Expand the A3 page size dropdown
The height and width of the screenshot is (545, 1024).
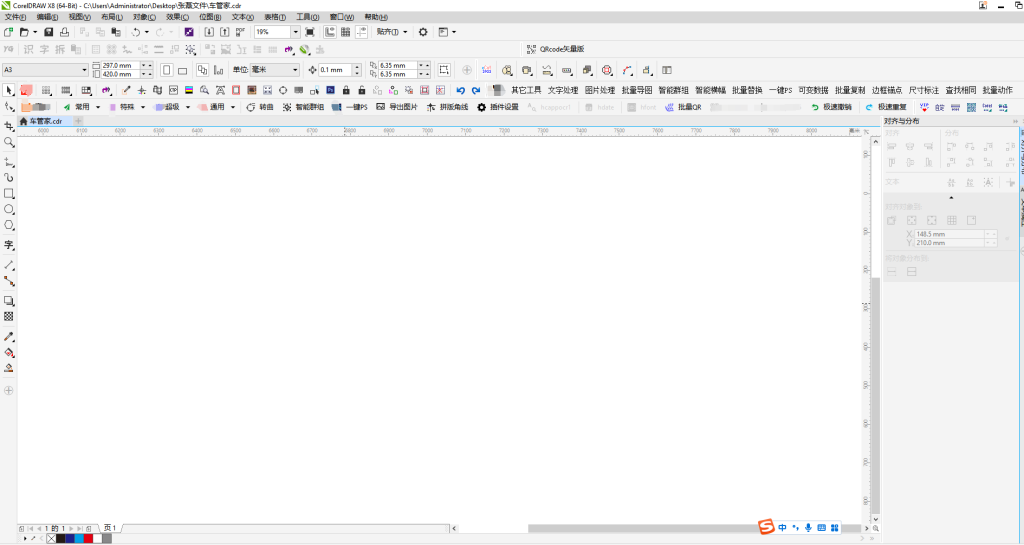(84, 70)
